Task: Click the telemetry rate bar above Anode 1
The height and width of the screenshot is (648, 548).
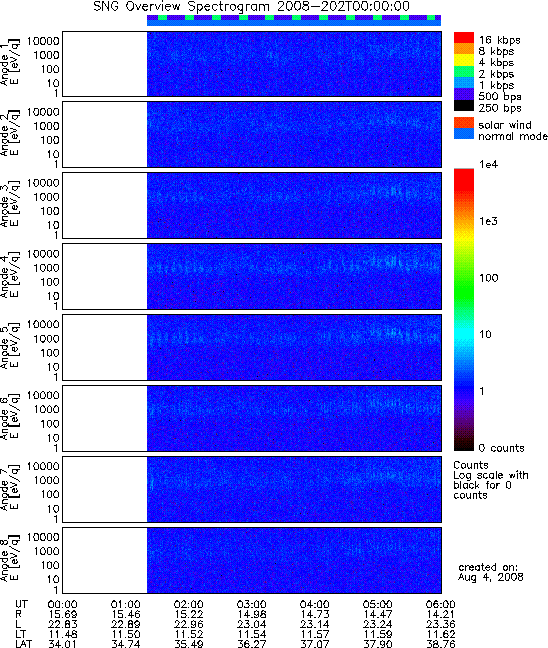Action: (294, 18)
